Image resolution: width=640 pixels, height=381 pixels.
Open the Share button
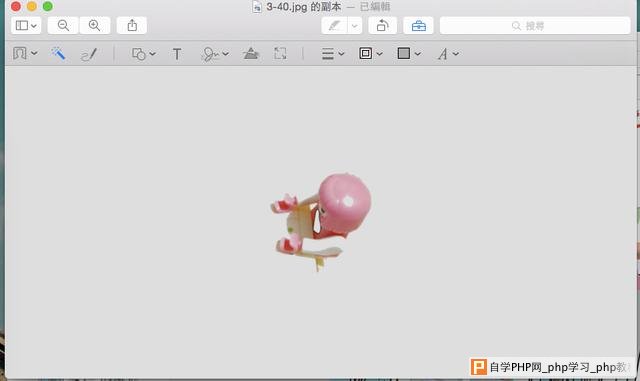tap(132, 26)
